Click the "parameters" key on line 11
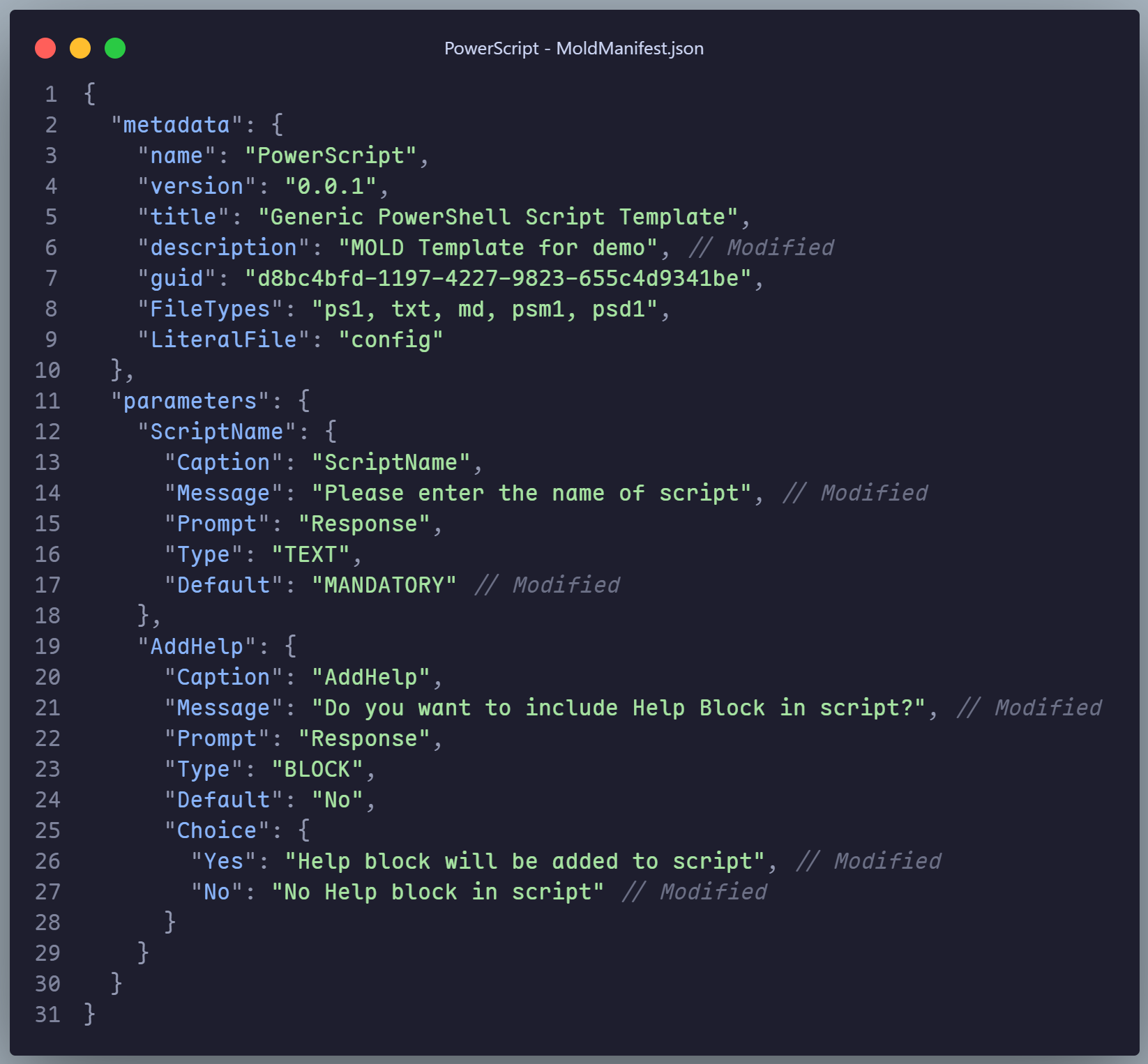Viewport: 1148px width, 1064px height. click(x=190, y=401)
